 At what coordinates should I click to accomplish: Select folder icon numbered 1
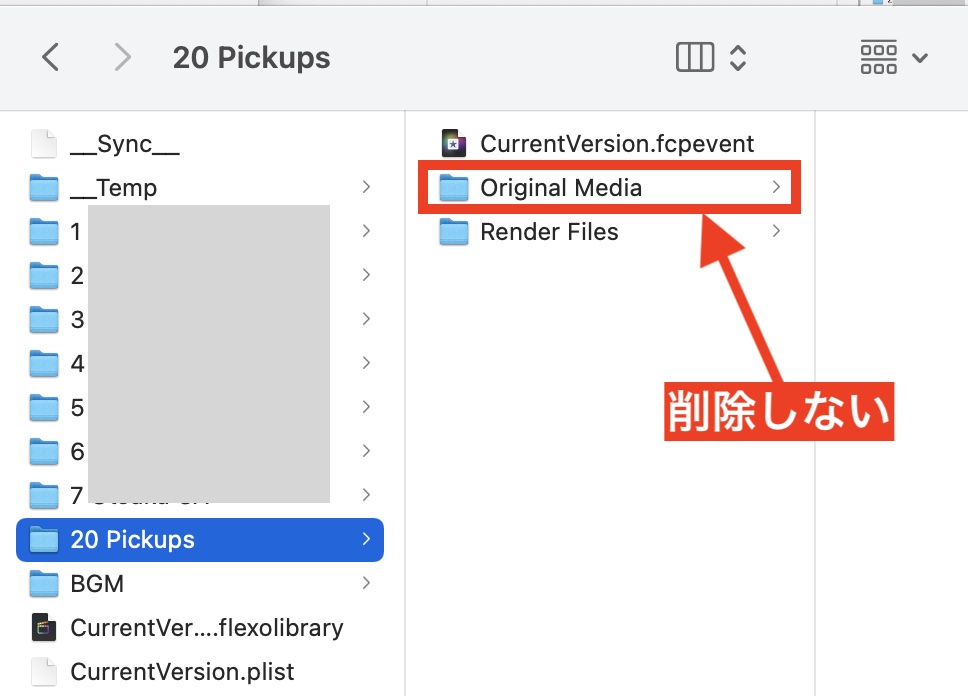(x=44, y=232)
